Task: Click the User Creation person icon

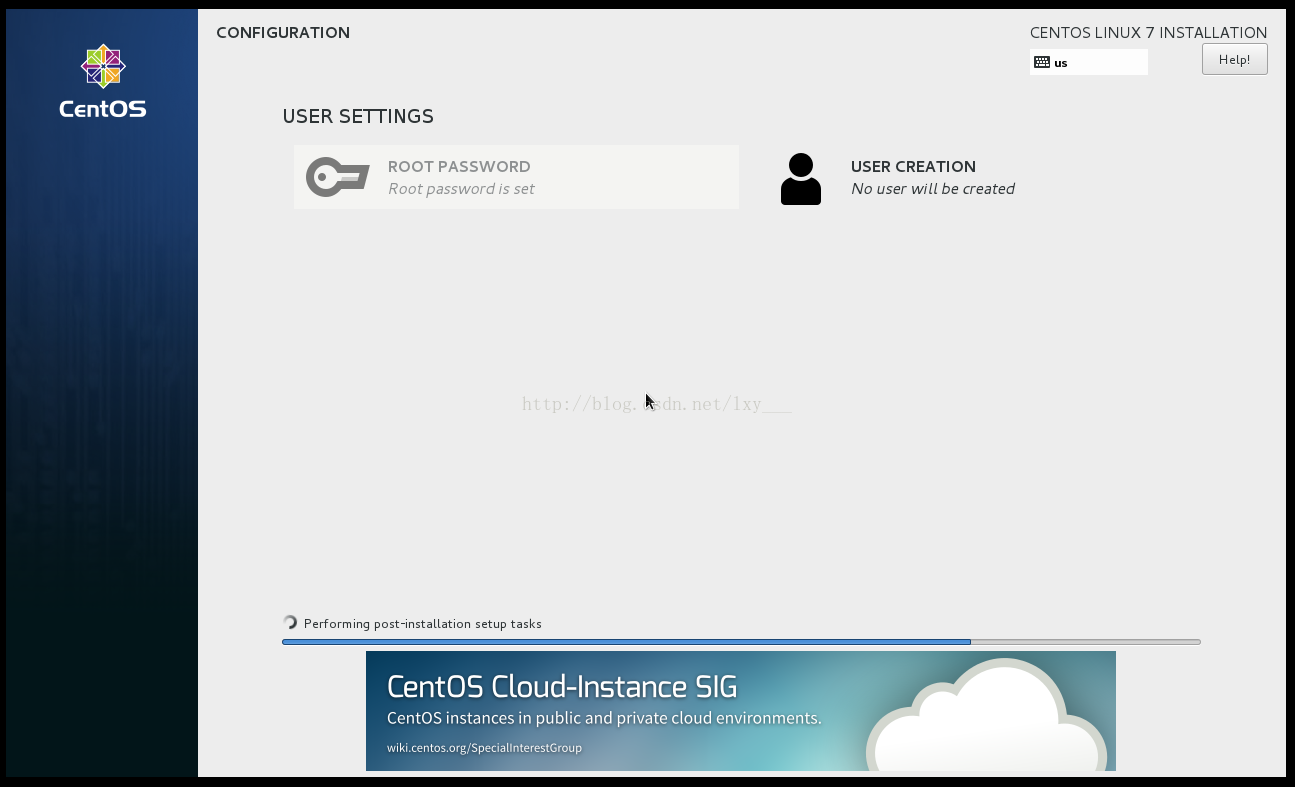Action: (x=800, y=179)
